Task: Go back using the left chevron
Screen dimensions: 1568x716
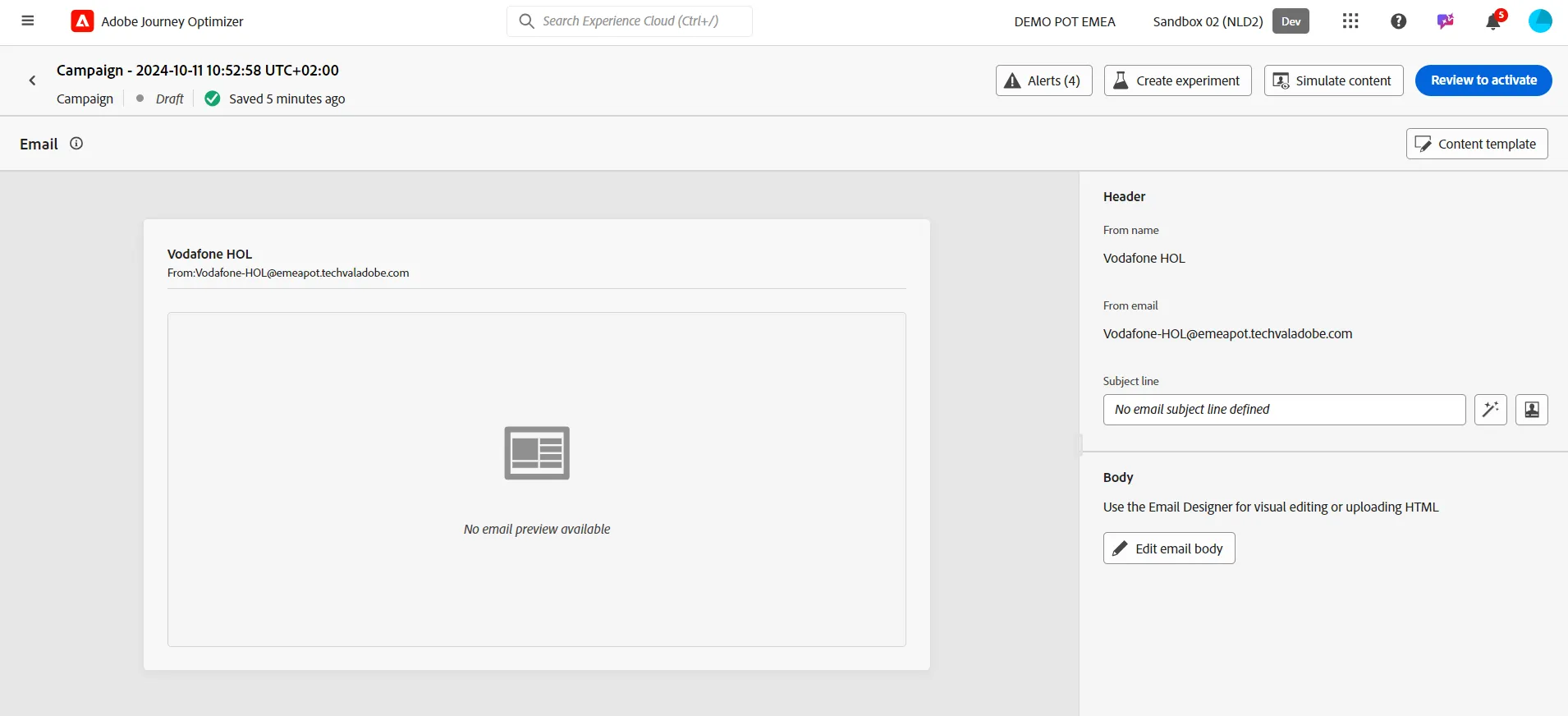Action: (x=33, y=80)
